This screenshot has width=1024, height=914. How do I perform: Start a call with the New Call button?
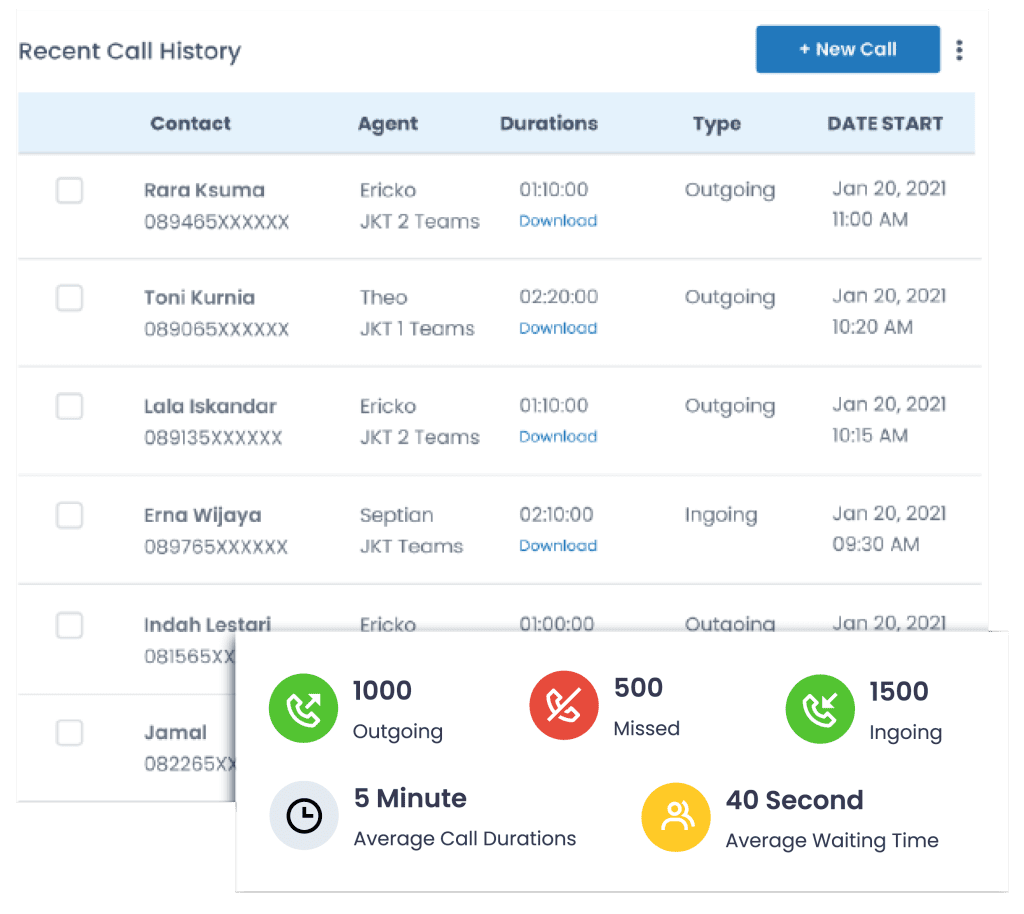click(848, 49)
